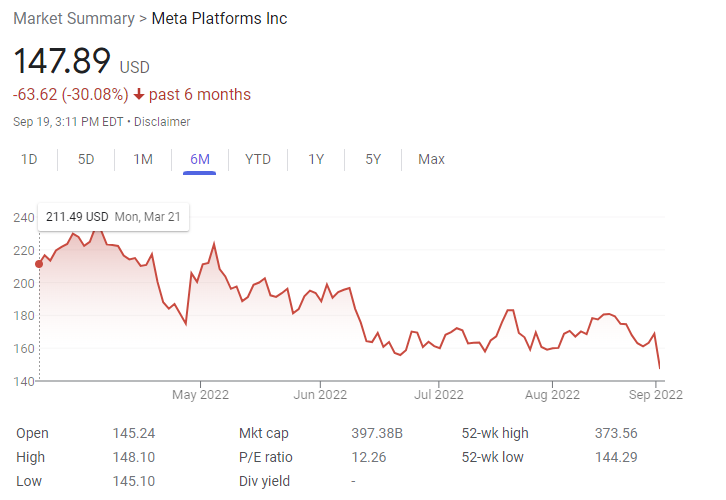726x500 pixels.
Task: Switch chart to YTD range
Action: click(x=258, y=159)
